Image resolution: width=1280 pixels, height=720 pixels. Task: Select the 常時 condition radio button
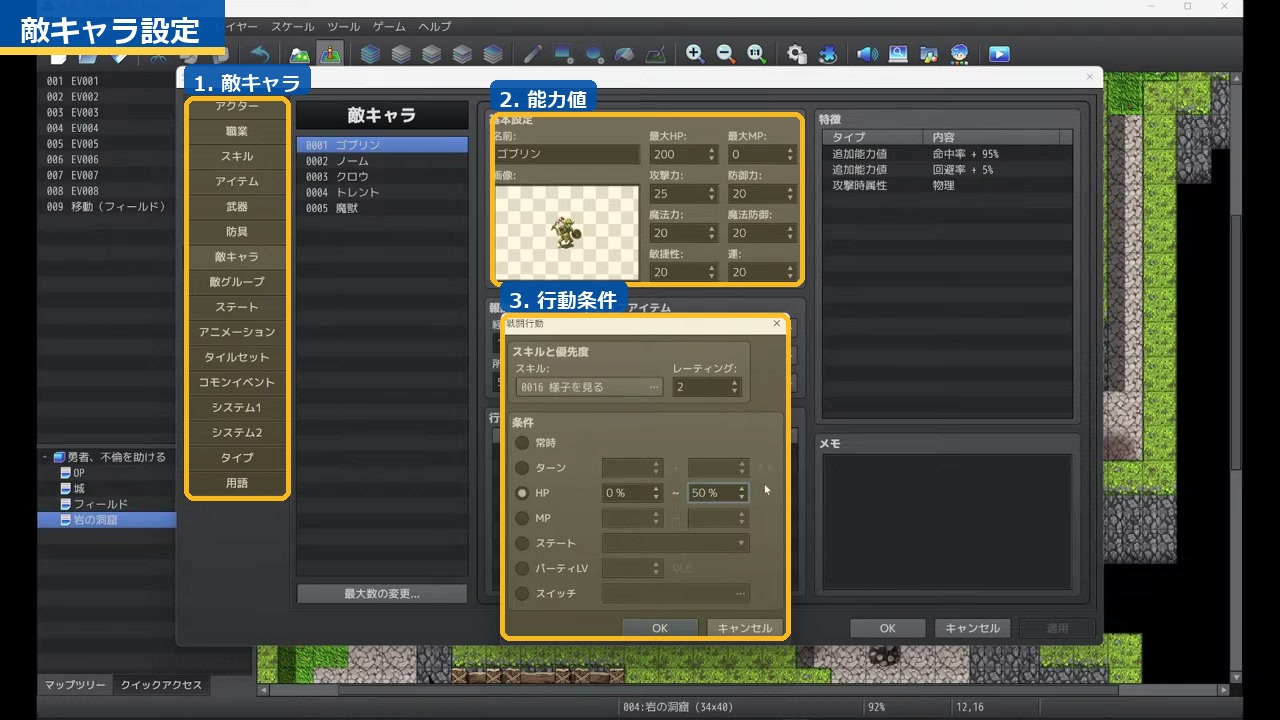(522, 443)
